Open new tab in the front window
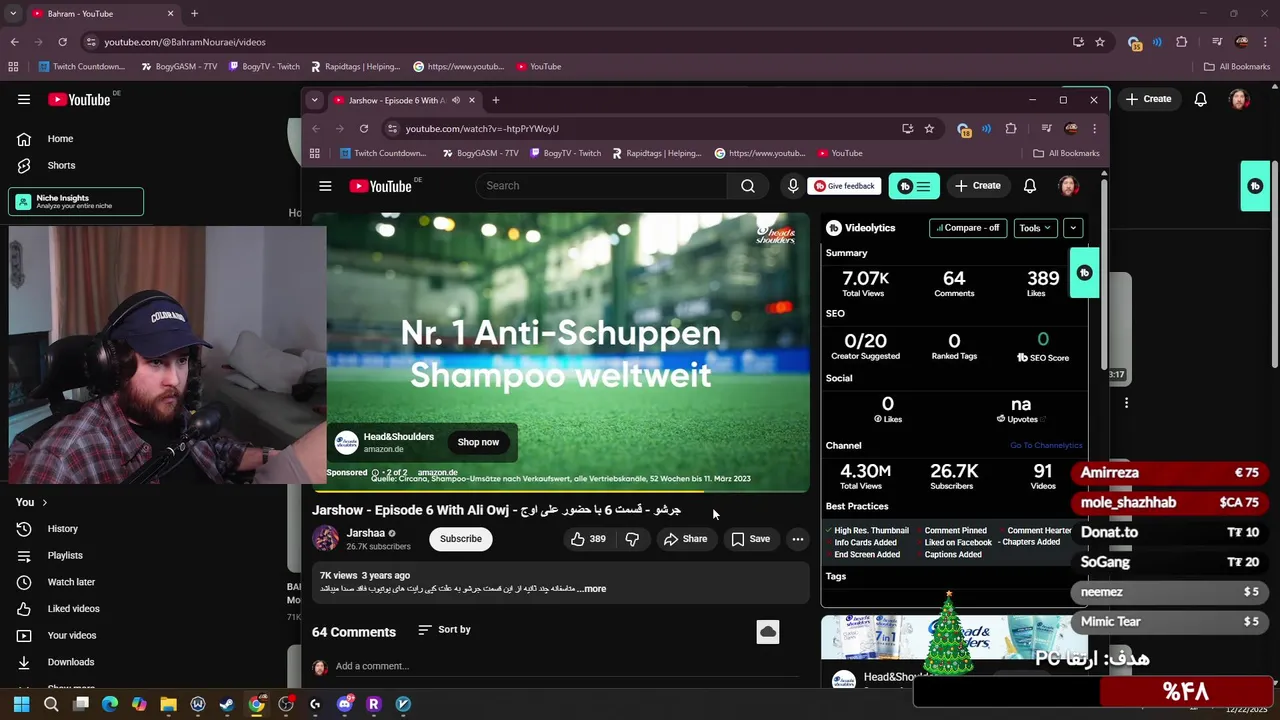Image resolution: width=1280 pixels, height=720 pixels. point(496,100)
